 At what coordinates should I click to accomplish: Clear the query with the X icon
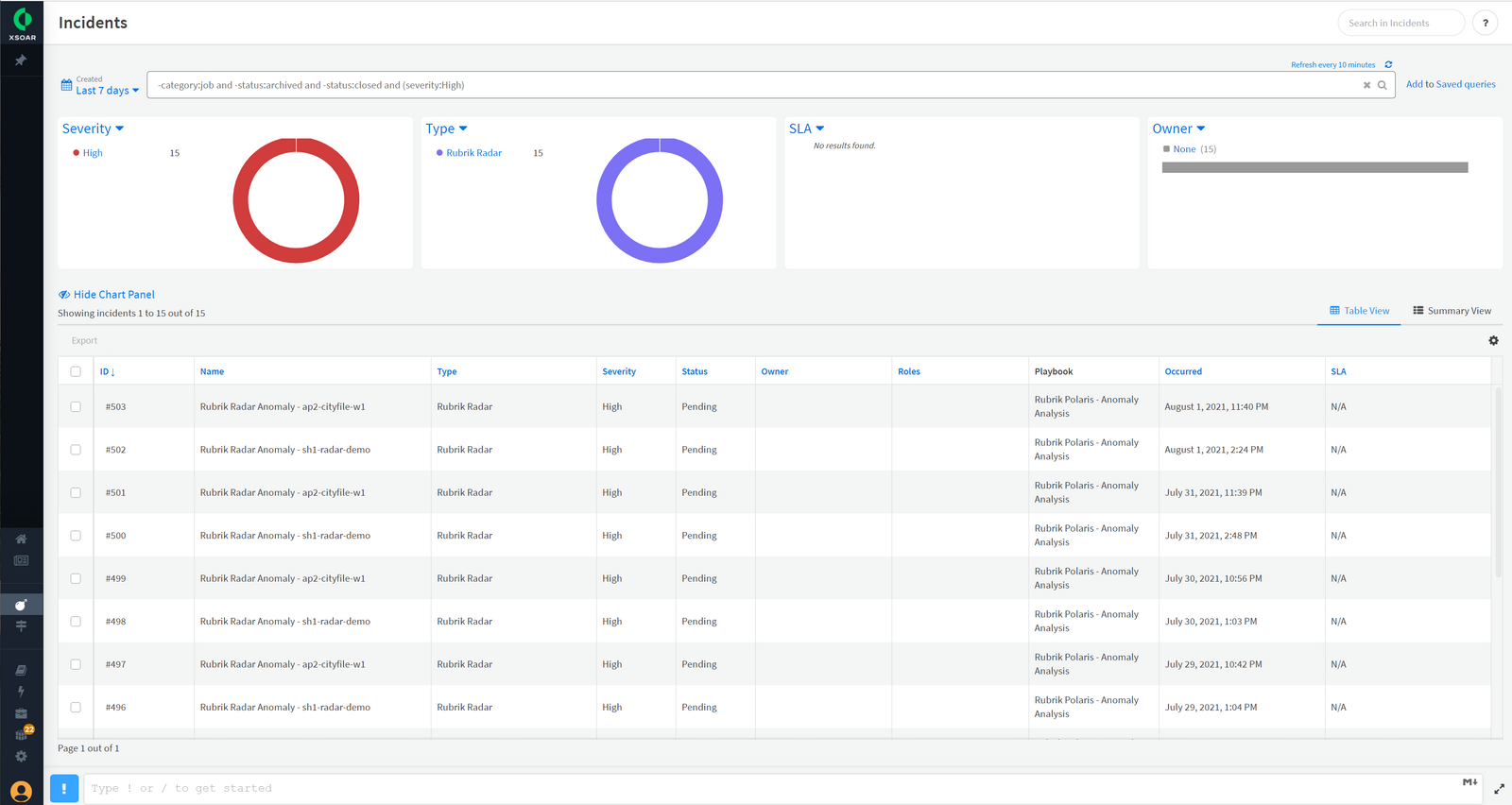tap(1366, 85)
